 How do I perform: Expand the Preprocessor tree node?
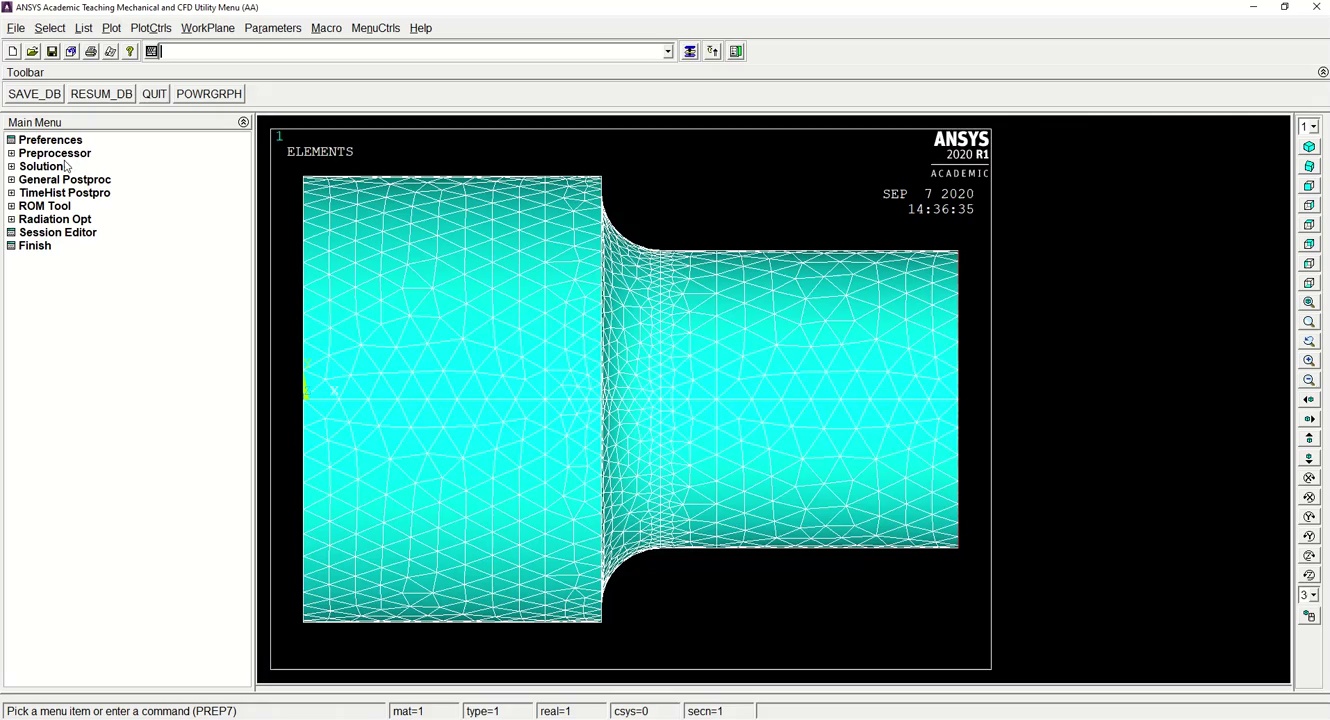(11, 153)
